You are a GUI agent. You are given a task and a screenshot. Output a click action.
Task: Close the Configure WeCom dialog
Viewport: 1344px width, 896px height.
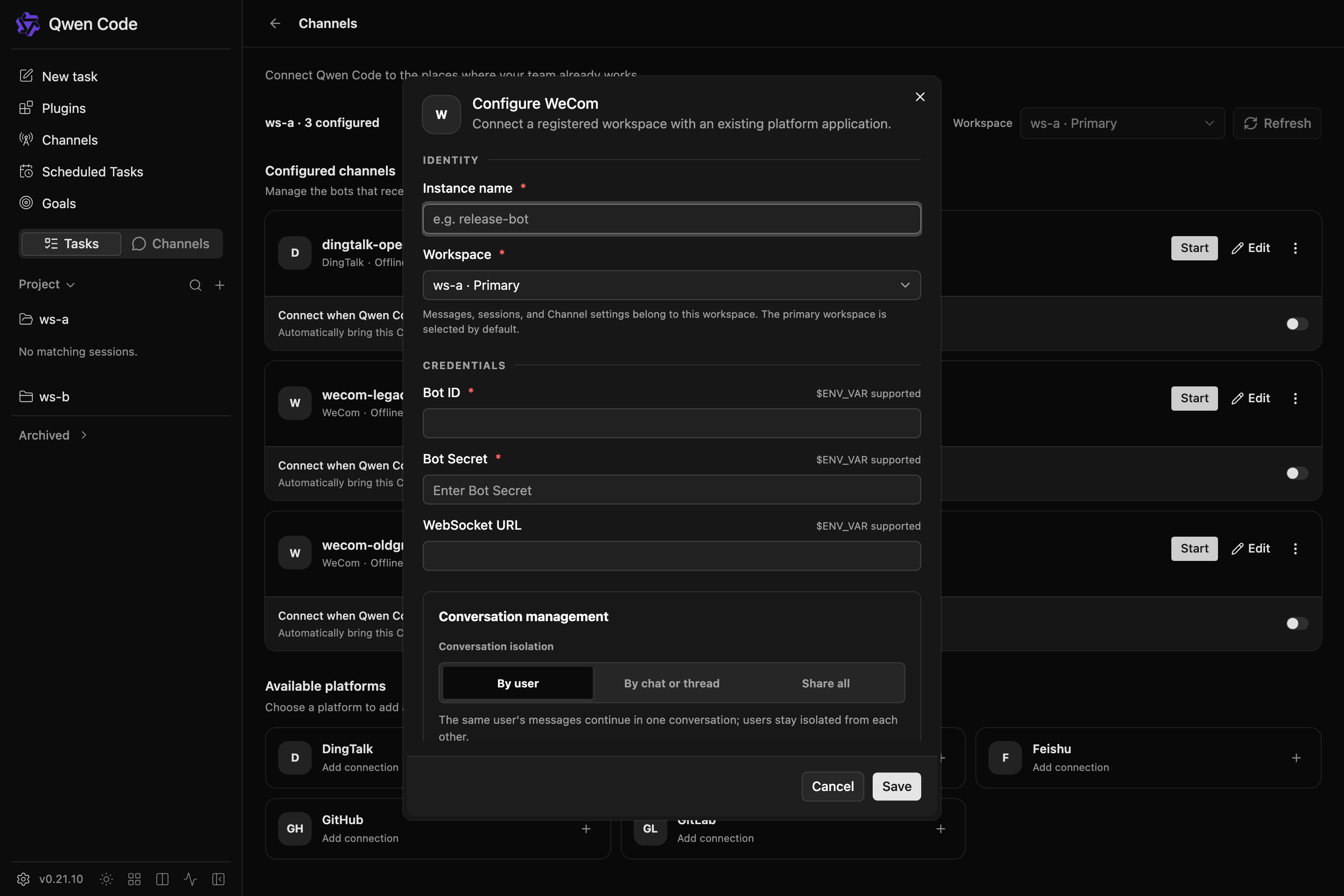click(920, 97)
